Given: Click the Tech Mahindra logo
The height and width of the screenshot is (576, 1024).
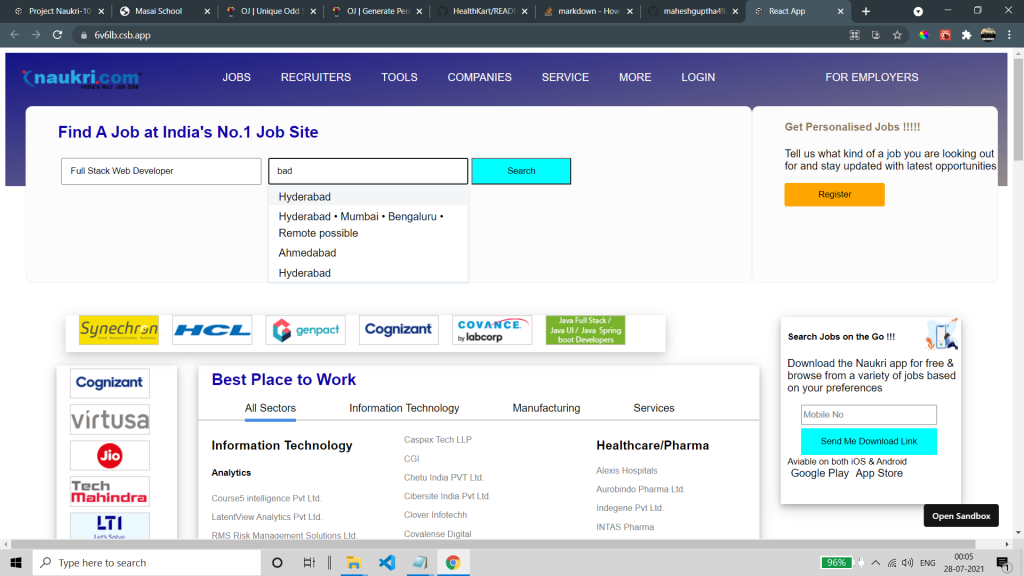Looking at the screenshot, I should (x=110, y=491).
